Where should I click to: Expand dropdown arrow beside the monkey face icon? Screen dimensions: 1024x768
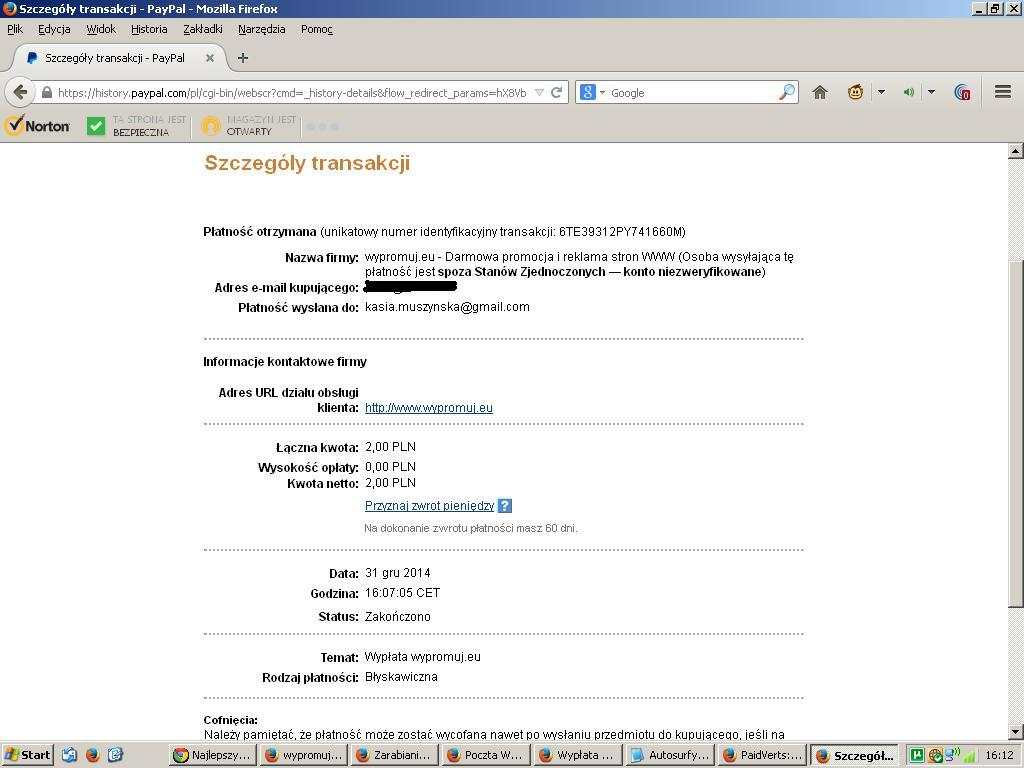click(881, 92)
